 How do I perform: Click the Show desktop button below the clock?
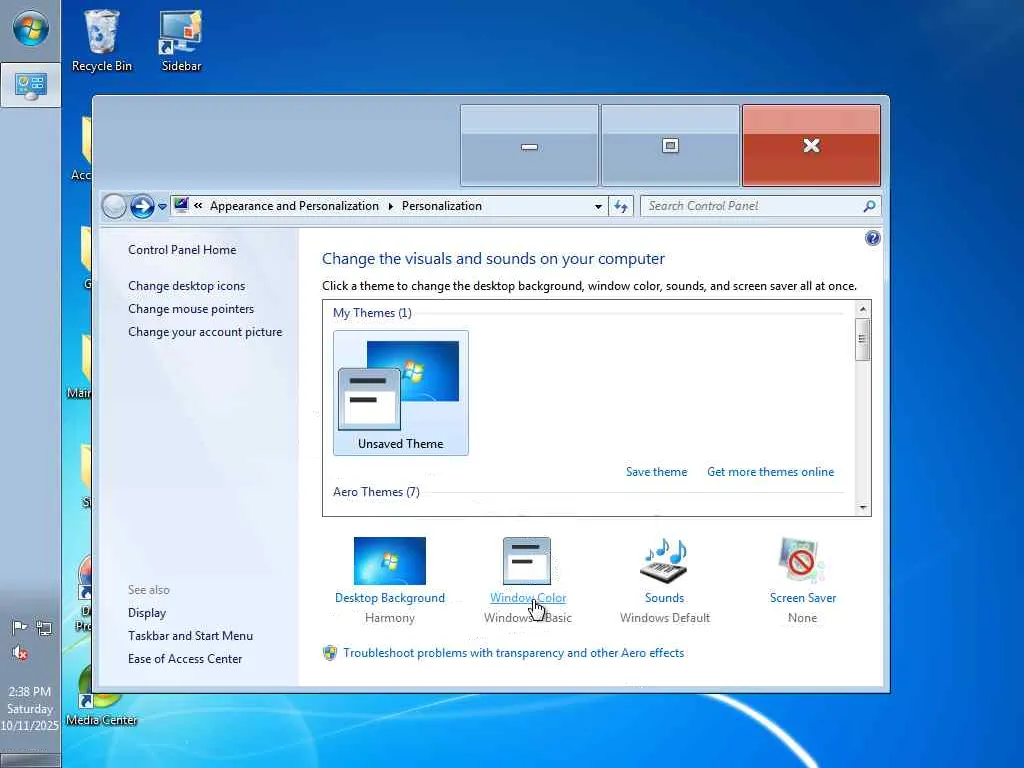click(30, 760)
